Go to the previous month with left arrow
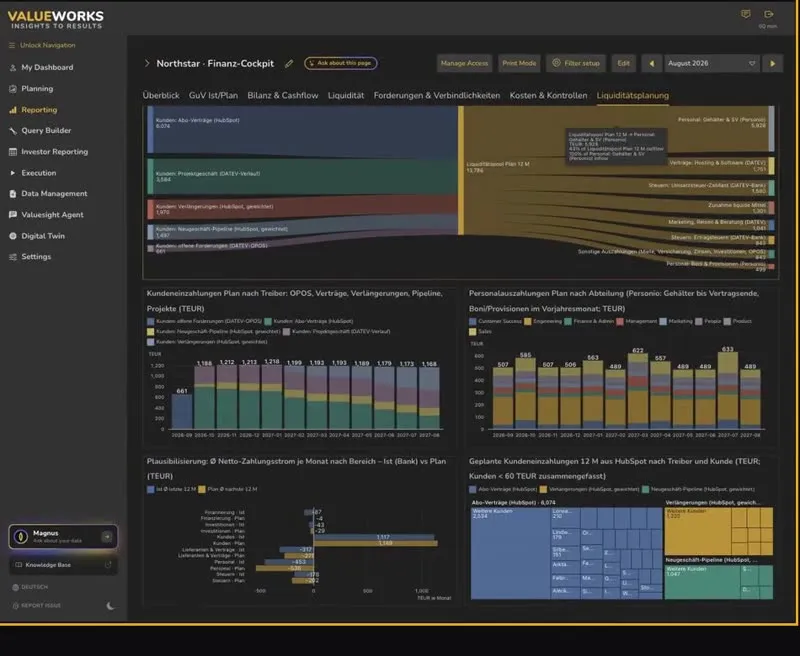800x656 pixels. click(x=652, y=63)
